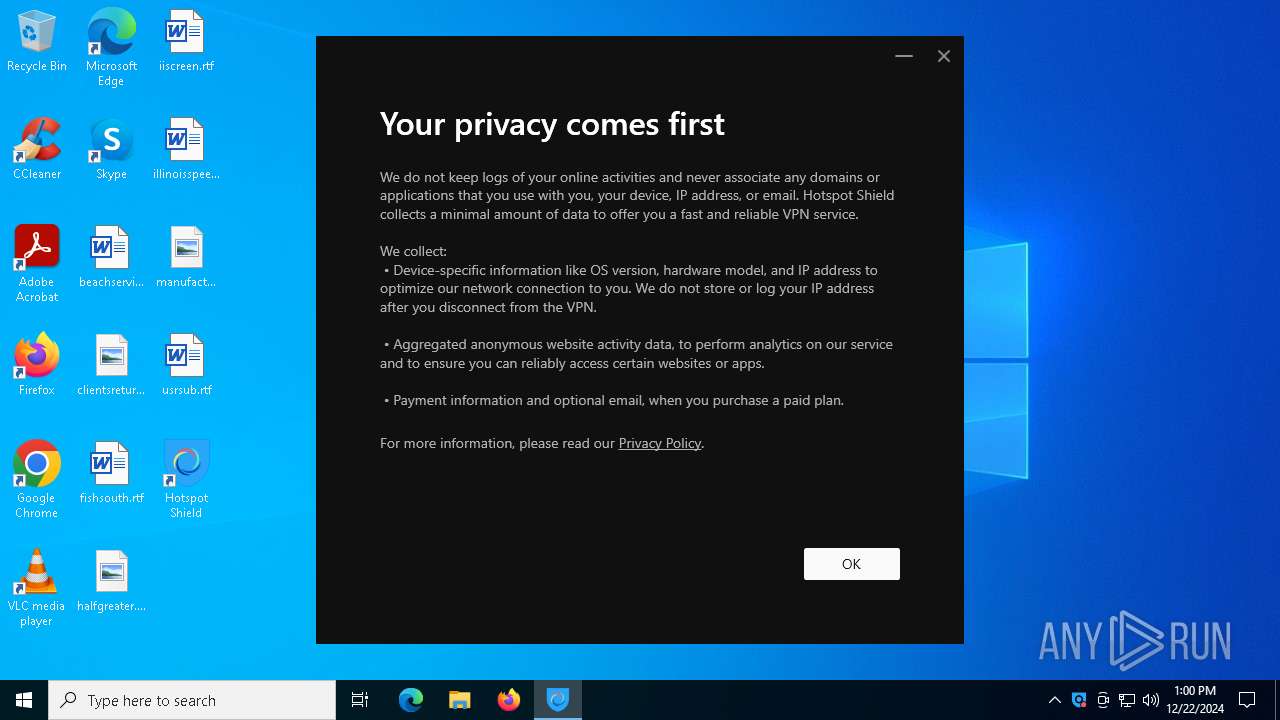Open File Explorer from the taskbar
This screenshot has height=720, width=1280.
pyautogui.click(x=460, y=700)
